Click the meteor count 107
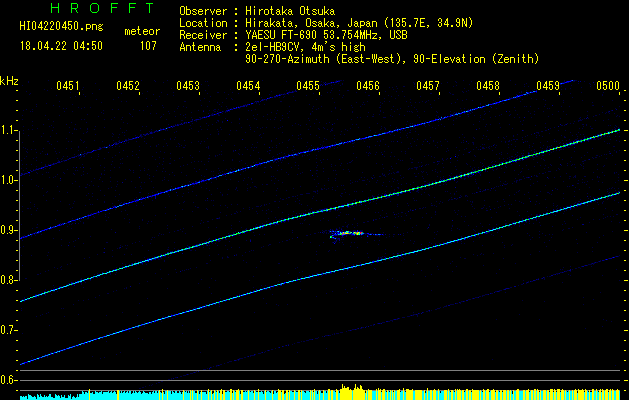629x400 pixels. point(148,46)
